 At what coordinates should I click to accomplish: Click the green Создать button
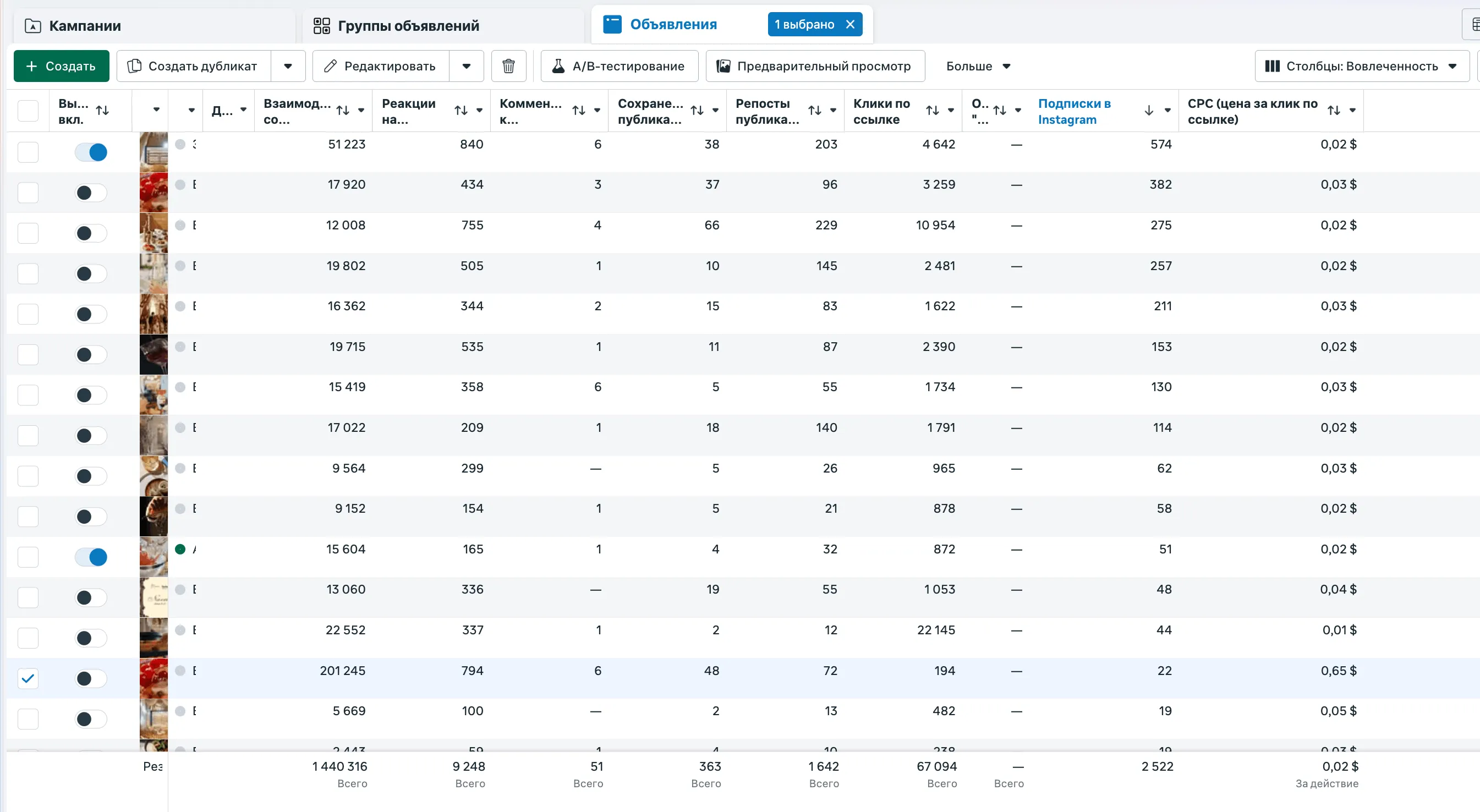(61, 66)
